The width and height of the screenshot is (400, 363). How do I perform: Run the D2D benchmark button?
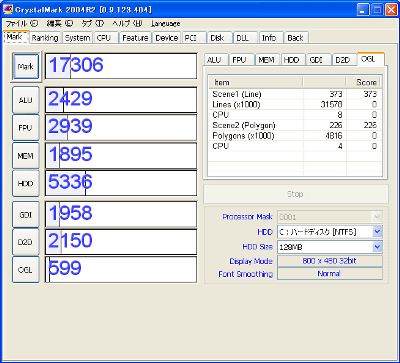pyautogui.click(x=26, y=242)
